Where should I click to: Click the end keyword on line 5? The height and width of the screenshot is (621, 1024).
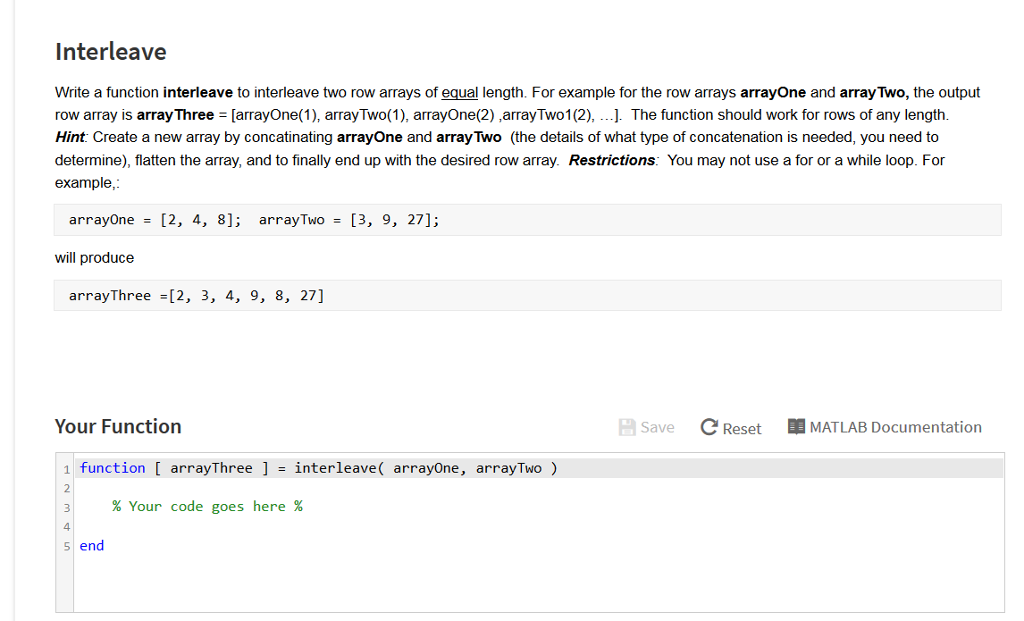tap(91, 545)
